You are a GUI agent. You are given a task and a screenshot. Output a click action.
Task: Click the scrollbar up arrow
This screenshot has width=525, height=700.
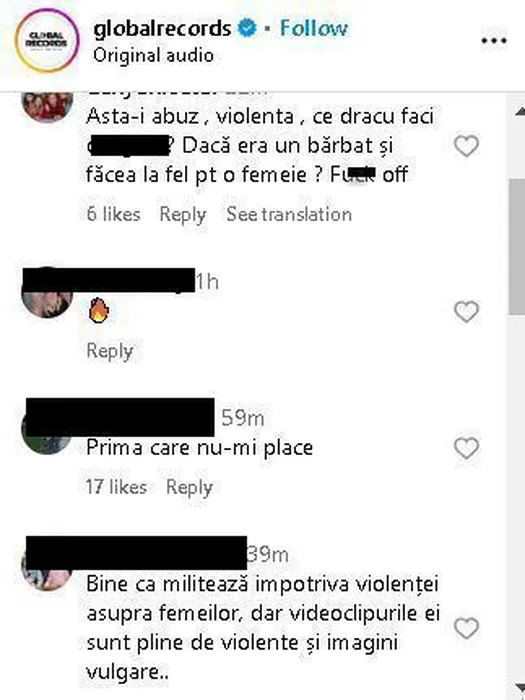pos(519,110)
